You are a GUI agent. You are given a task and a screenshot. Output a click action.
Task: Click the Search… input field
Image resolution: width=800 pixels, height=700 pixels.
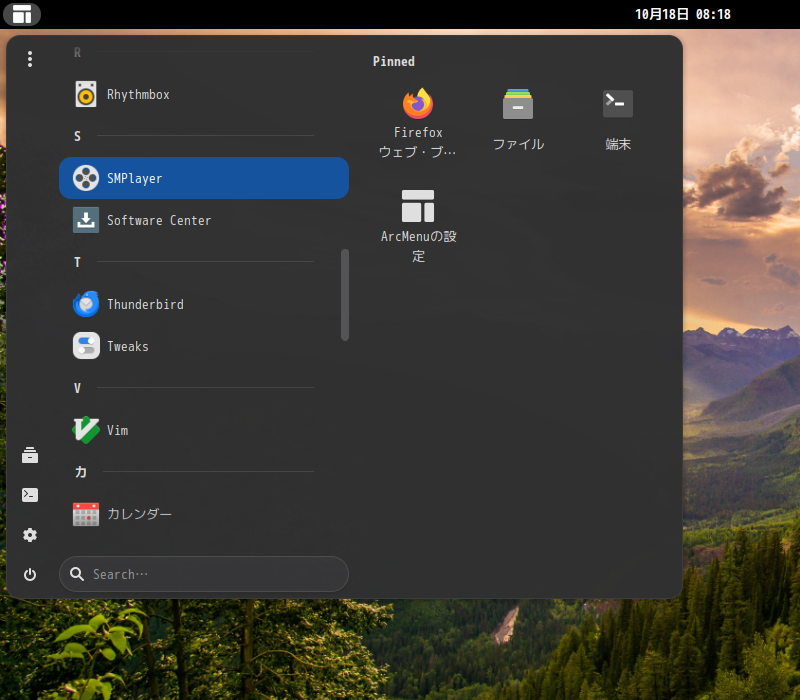(204, 574)
